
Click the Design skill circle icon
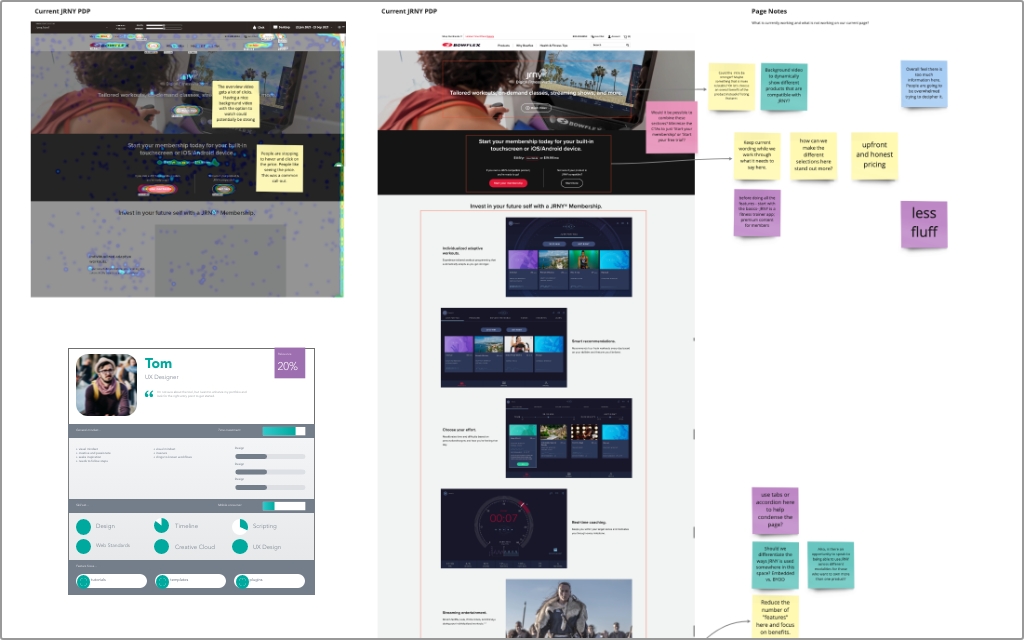pos(84,526)
